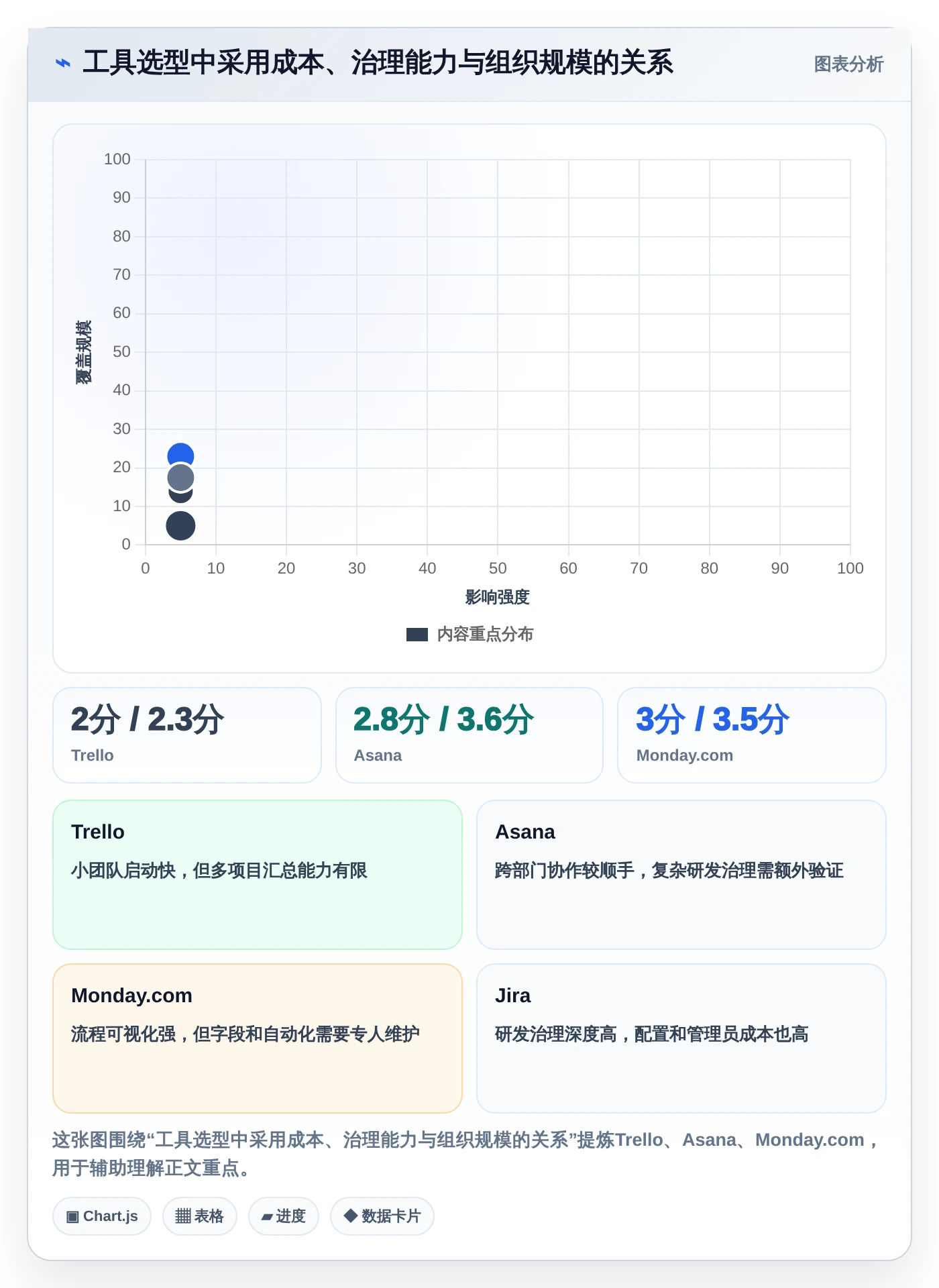This screenshot has width=939, height=1288.
Task: Click the text 小团队启动快，但多项目汇总能力有限
Action: click(x=219, y=871)
